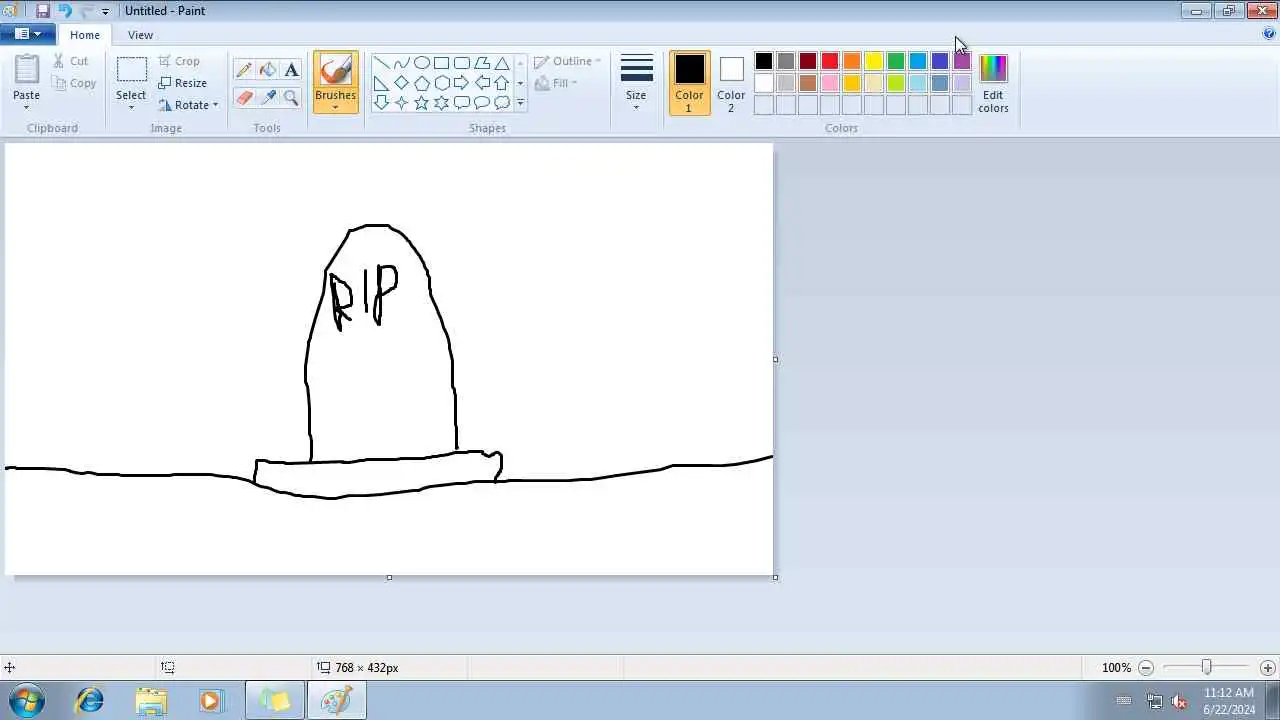Pick the yellow color swatch
This screenshot has height=720, width=1280.
(x=874, y=62)
